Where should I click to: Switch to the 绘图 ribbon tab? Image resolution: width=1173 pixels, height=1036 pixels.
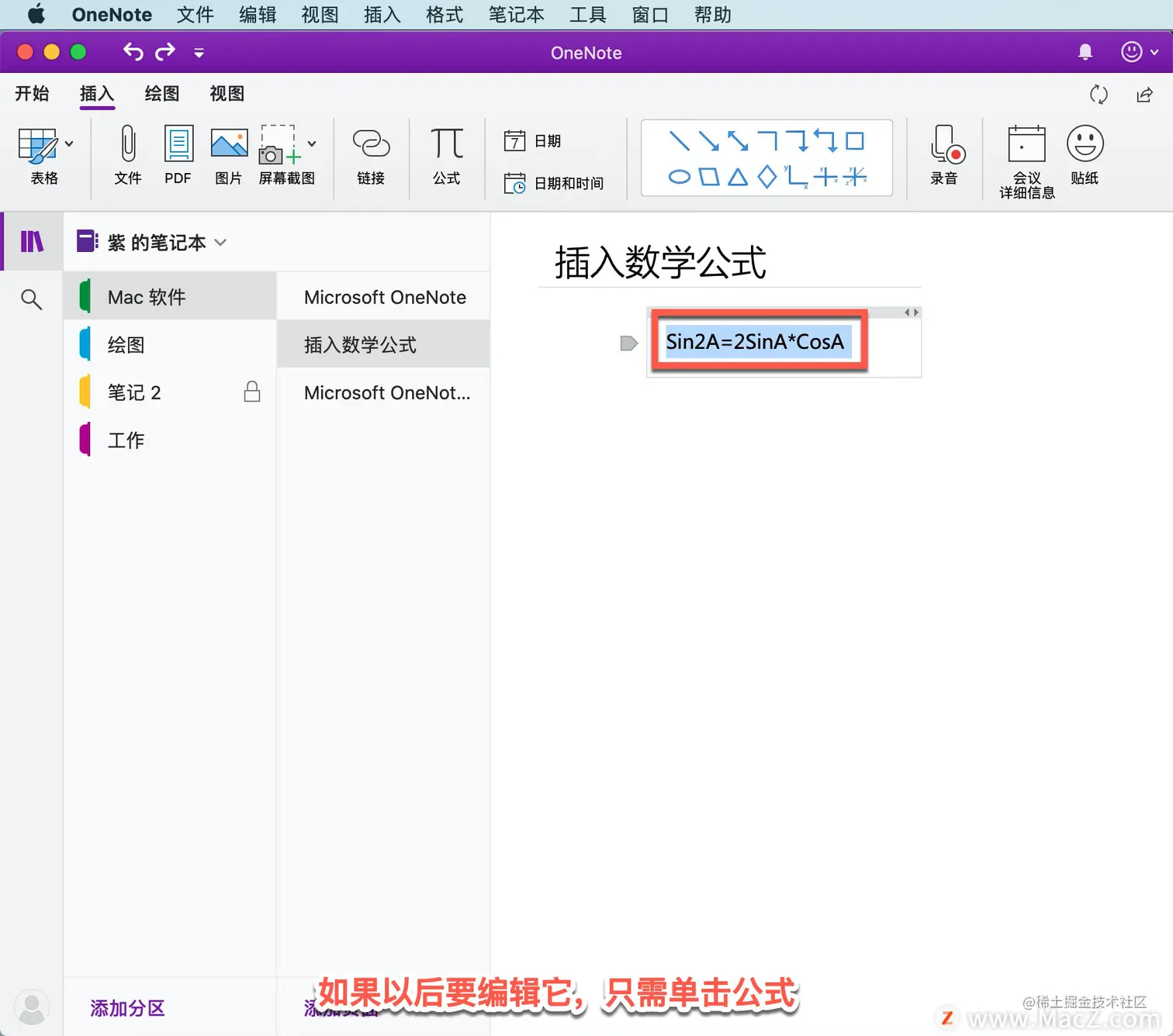click(162, 94)
